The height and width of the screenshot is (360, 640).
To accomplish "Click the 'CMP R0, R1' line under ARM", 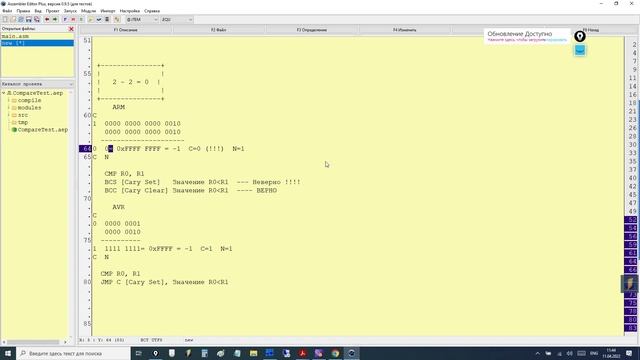I will tap(124, 174).
